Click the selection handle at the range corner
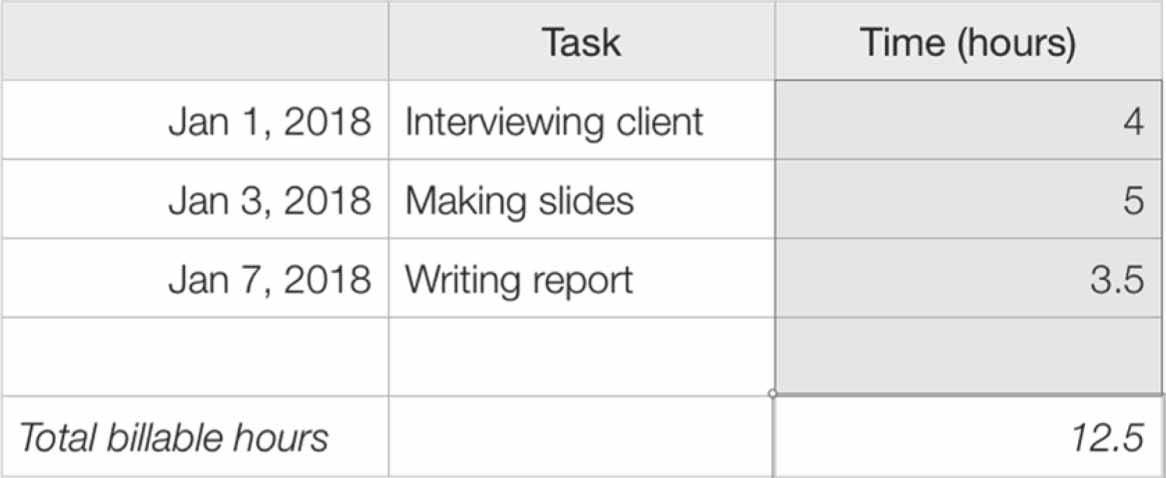This screenshot has height=478, width=1166. tap(774, 394)
